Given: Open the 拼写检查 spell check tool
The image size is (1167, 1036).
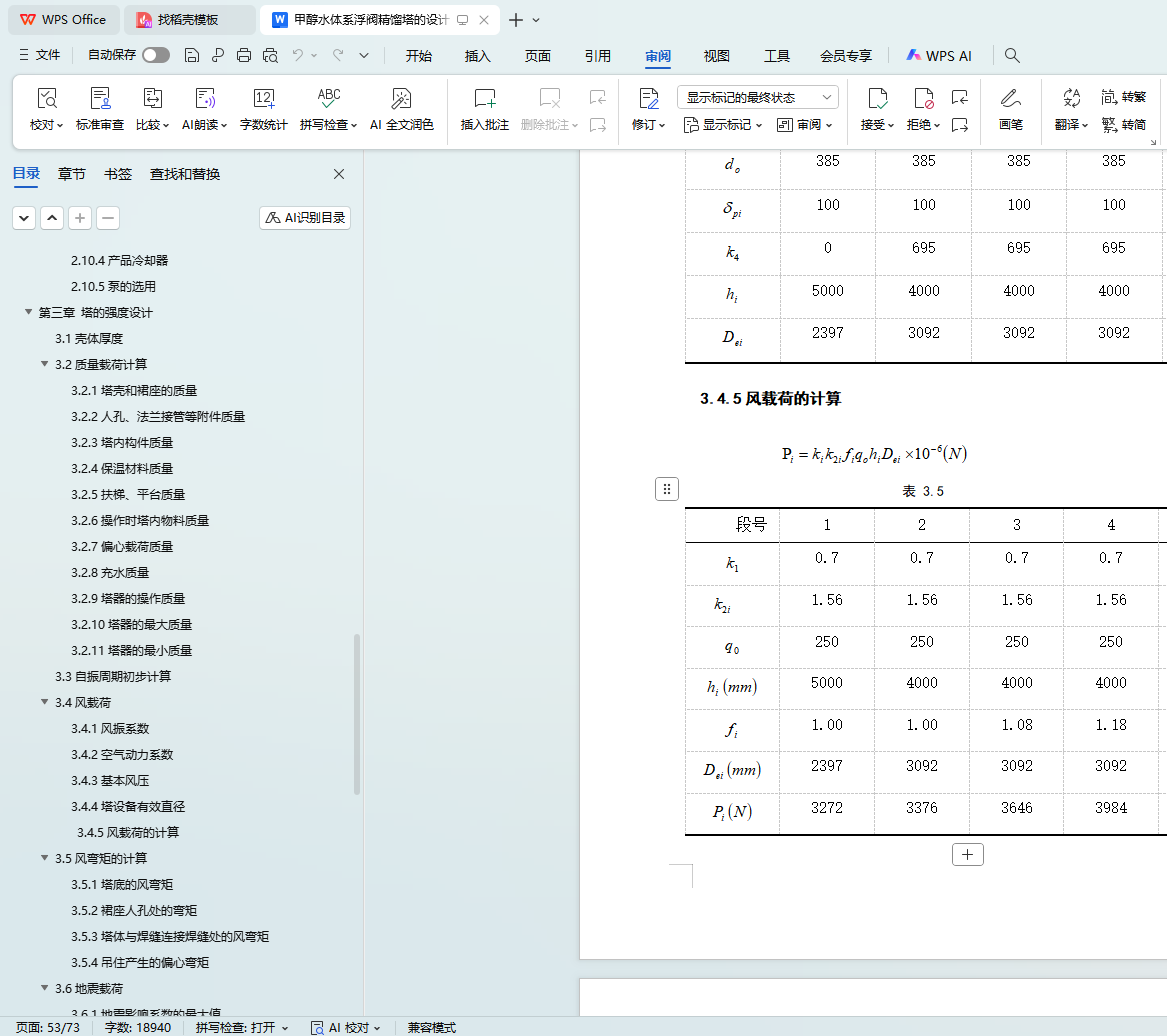Looking at the screenshot, I should [x=328, y=98].
